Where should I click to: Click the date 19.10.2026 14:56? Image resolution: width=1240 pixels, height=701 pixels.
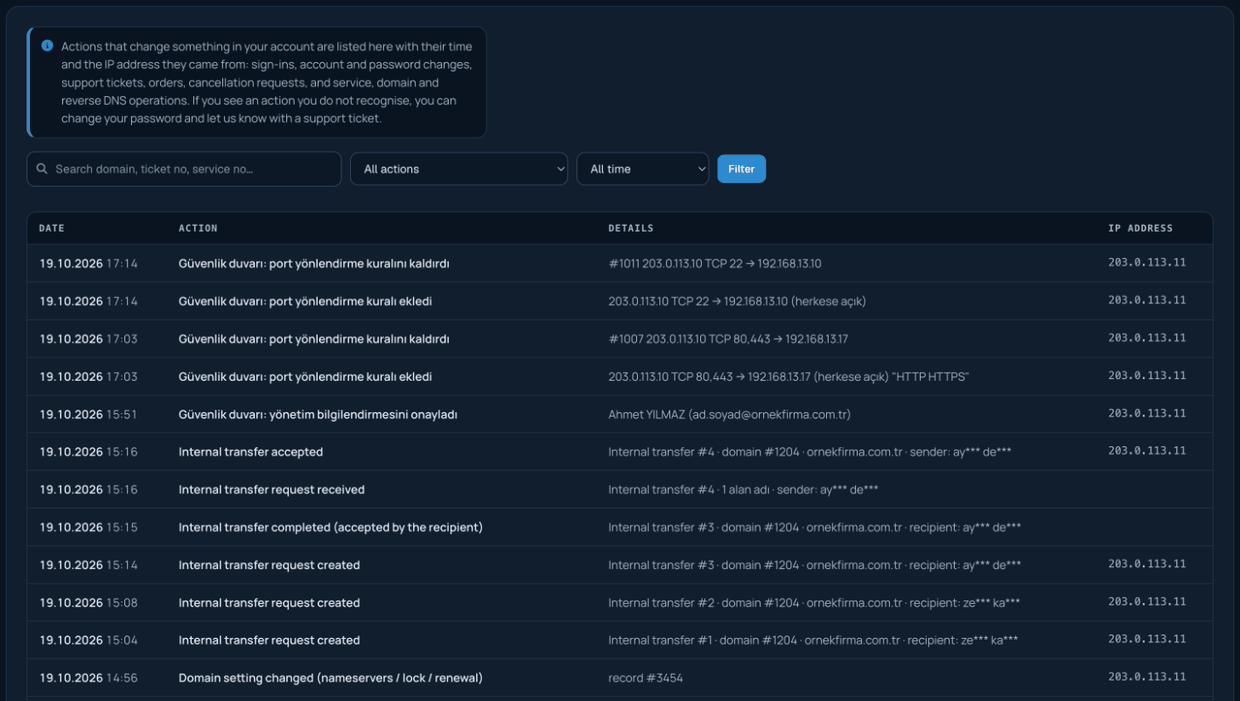click(88, 678)
